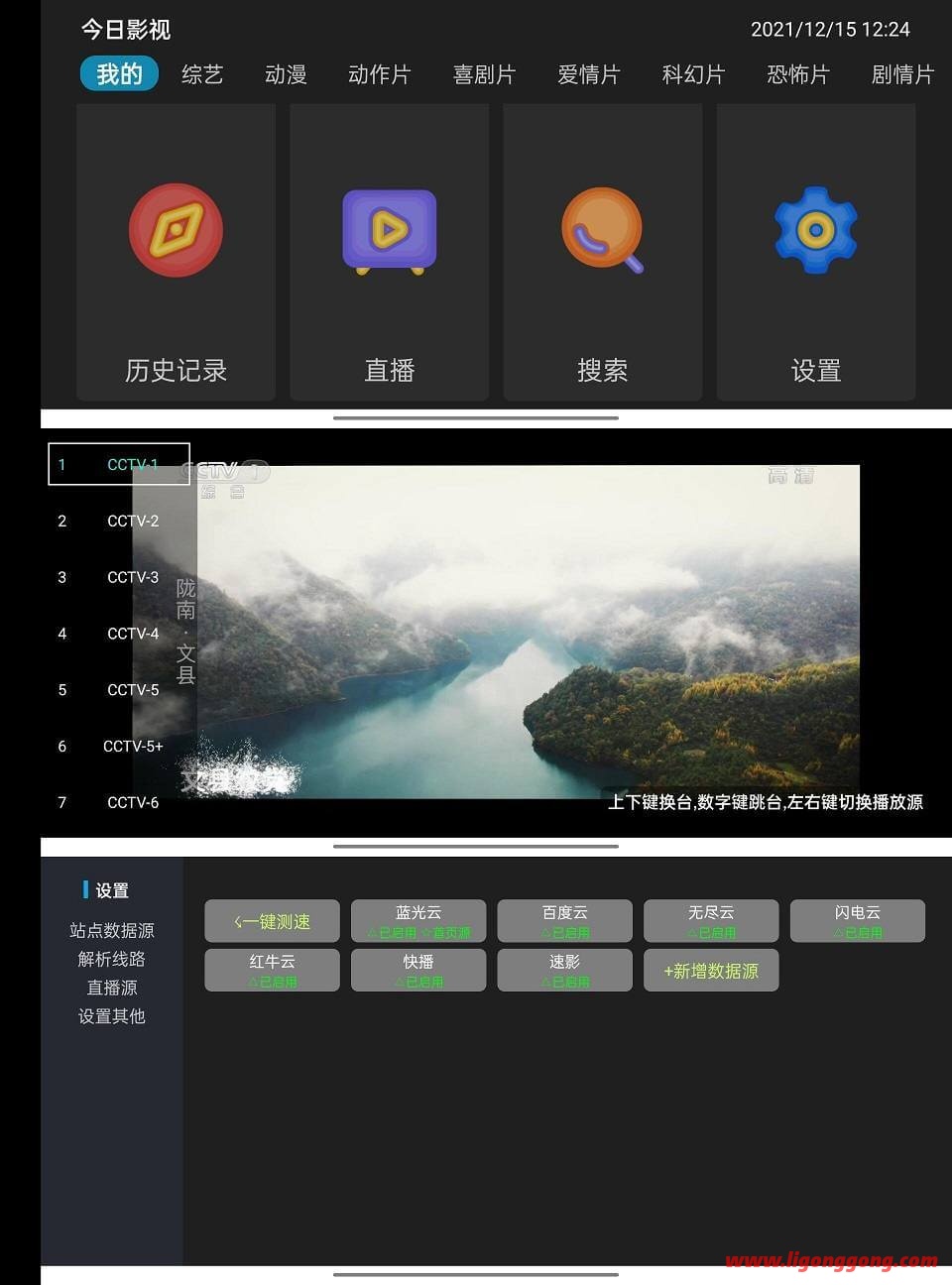
Task: Open 解析线路 settings section
Action: pos(112,959)
